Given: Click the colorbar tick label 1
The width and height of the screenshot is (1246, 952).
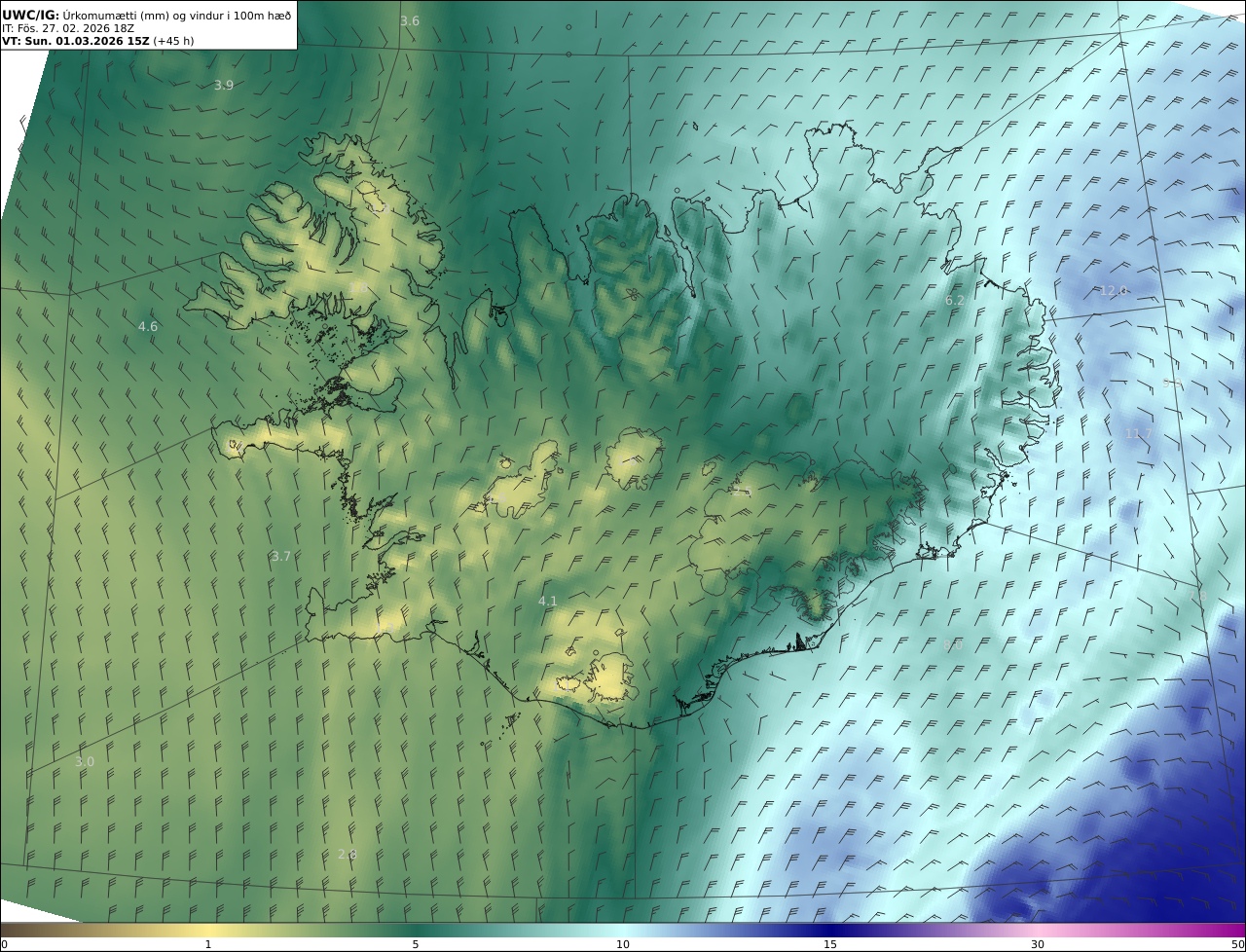Looking at the screenshot, I should tap(208, 944).
